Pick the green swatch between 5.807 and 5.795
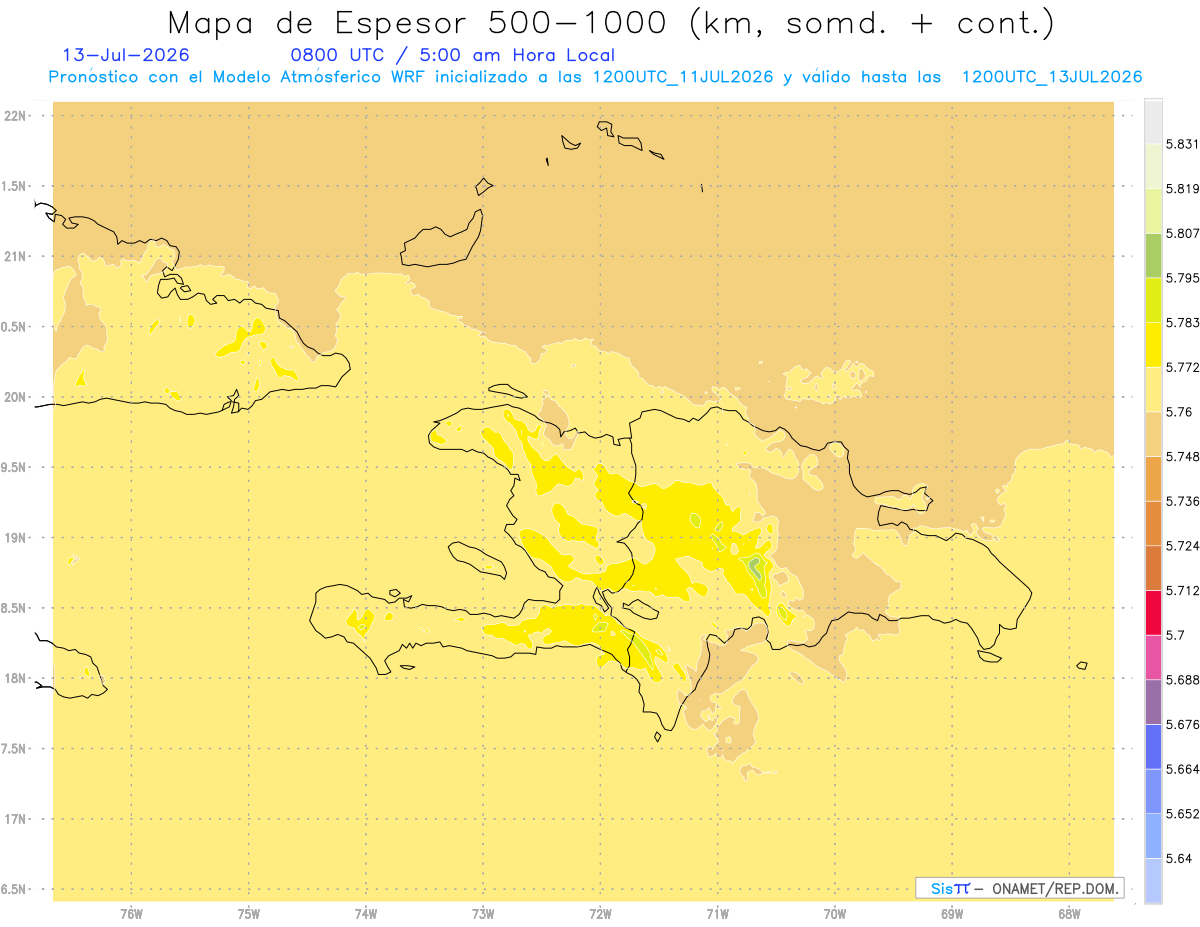 coord(1153,255)
